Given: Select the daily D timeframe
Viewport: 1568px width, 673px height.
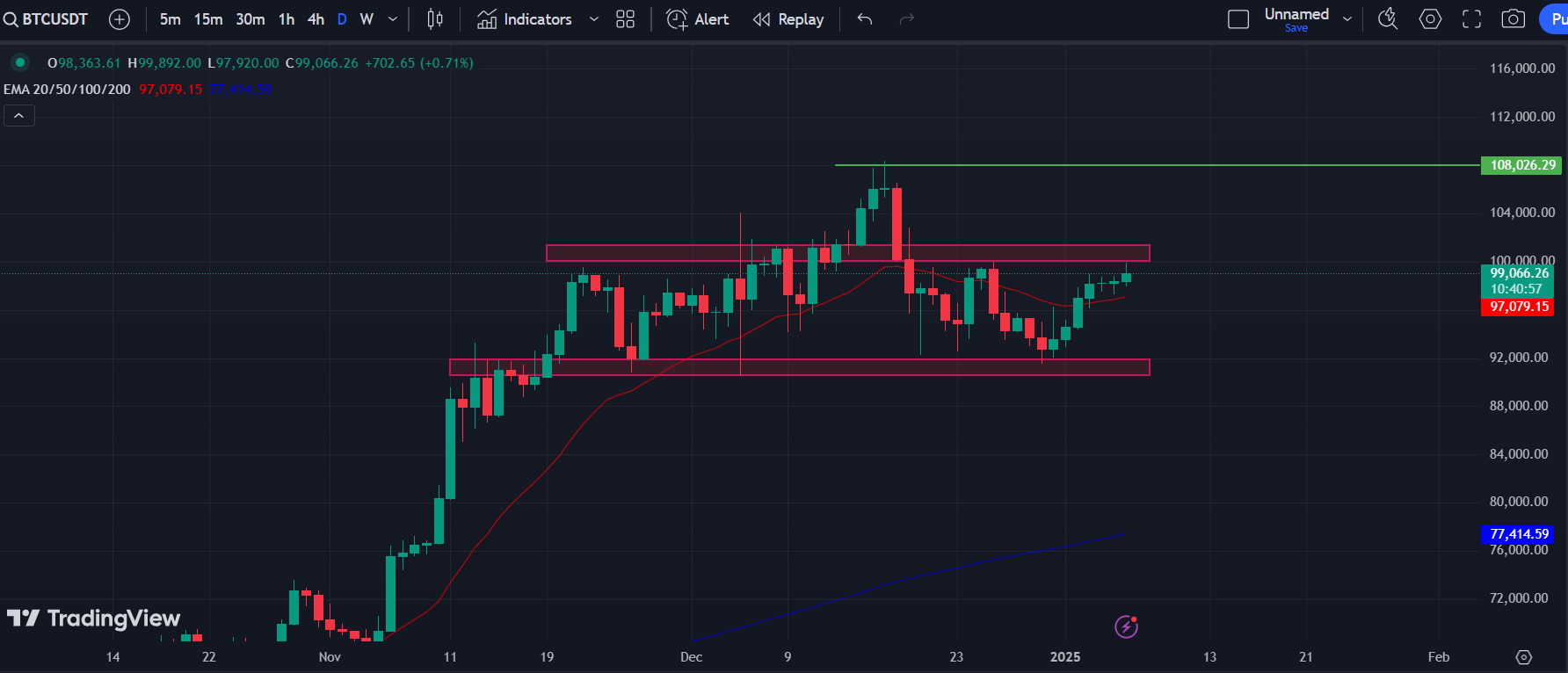Looking at the screenshot, I should [x=342, y=19].
